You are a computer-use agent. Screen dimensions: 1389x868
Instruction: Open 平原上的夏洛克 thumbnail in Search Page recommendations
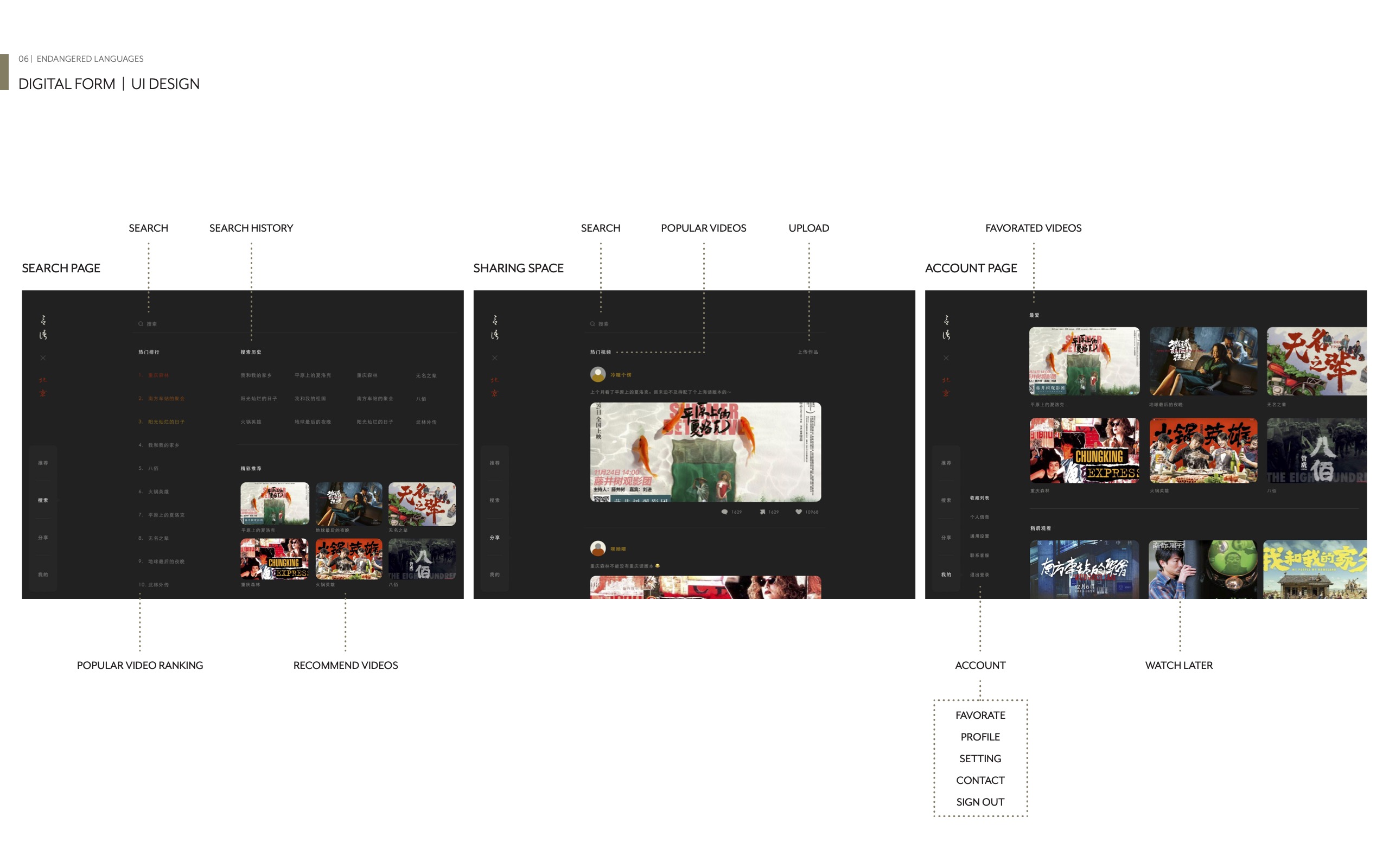pyautogui.click(x=275, y=503)
